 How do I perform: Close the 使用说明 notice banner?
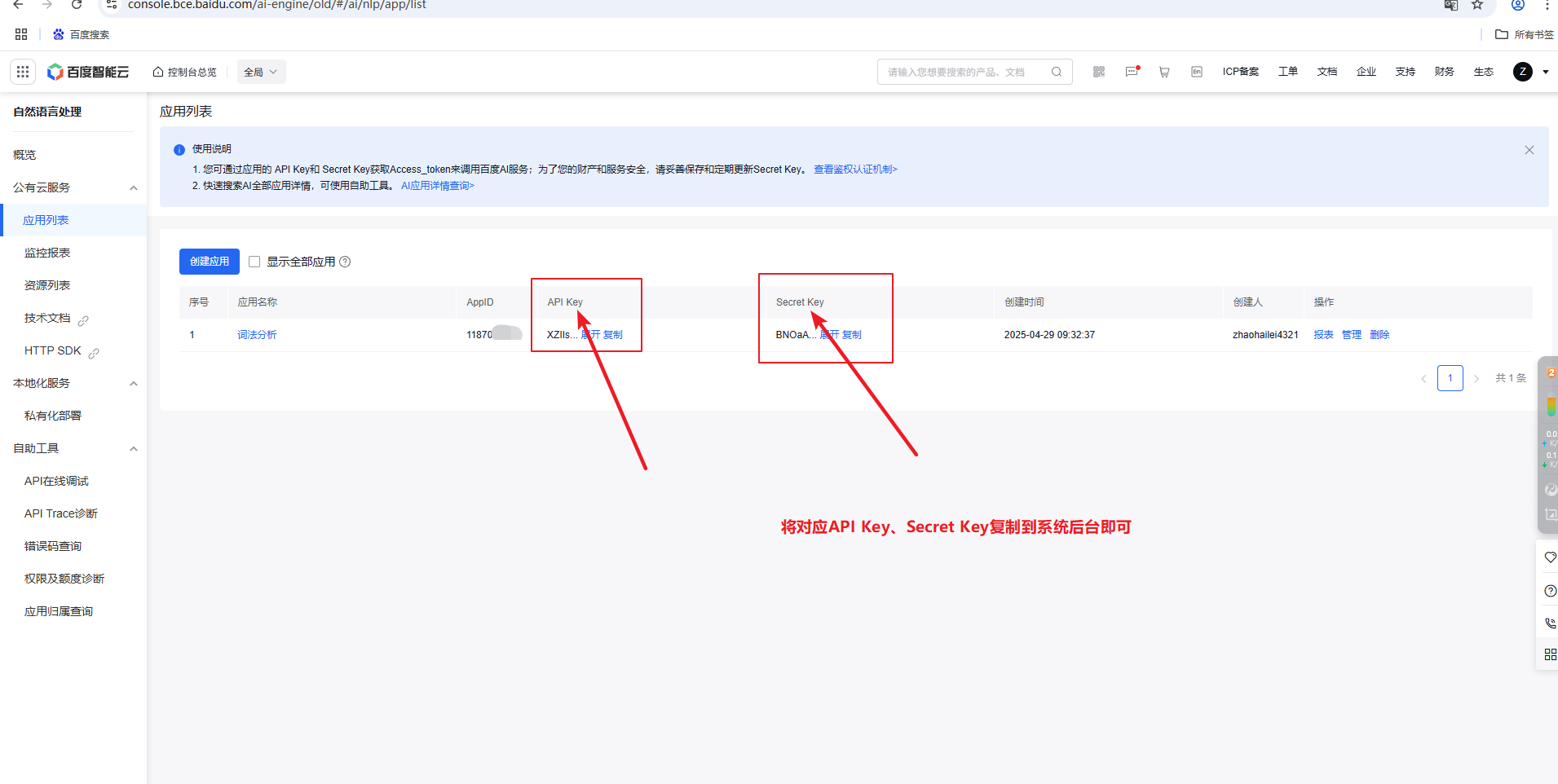point(1529,150)
